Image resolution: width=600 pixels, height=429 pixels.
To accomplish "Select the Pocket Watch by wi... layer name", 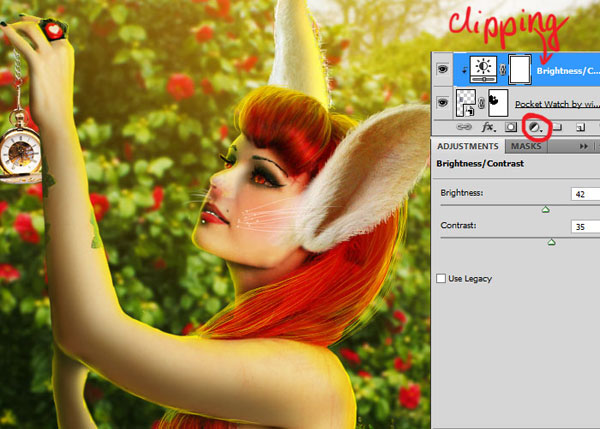I will (x=558, y=104).
